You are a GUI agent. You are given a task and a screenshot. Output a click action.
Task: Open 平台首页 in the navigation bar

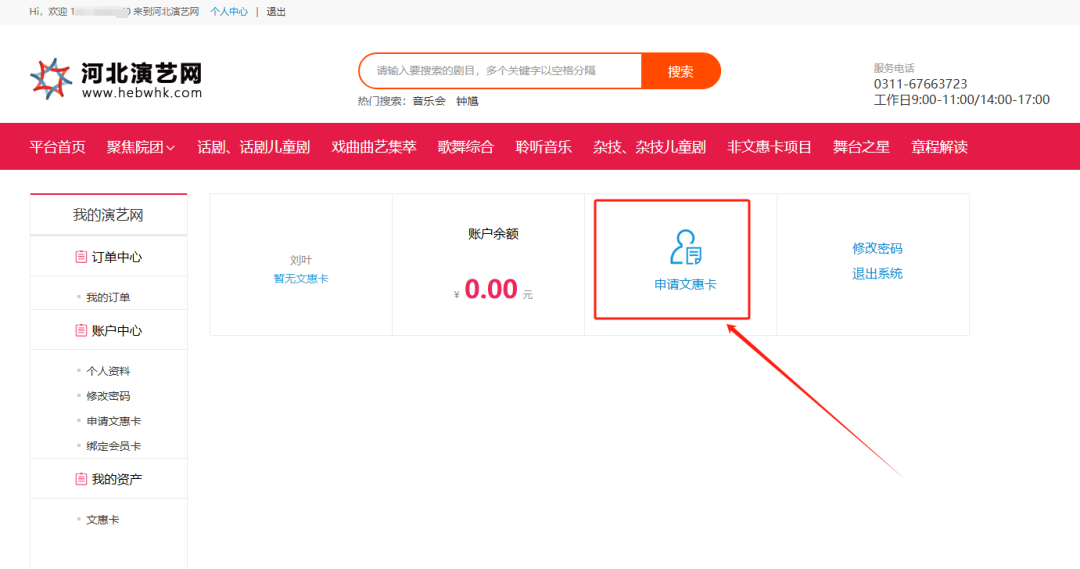tap(57, 147)
